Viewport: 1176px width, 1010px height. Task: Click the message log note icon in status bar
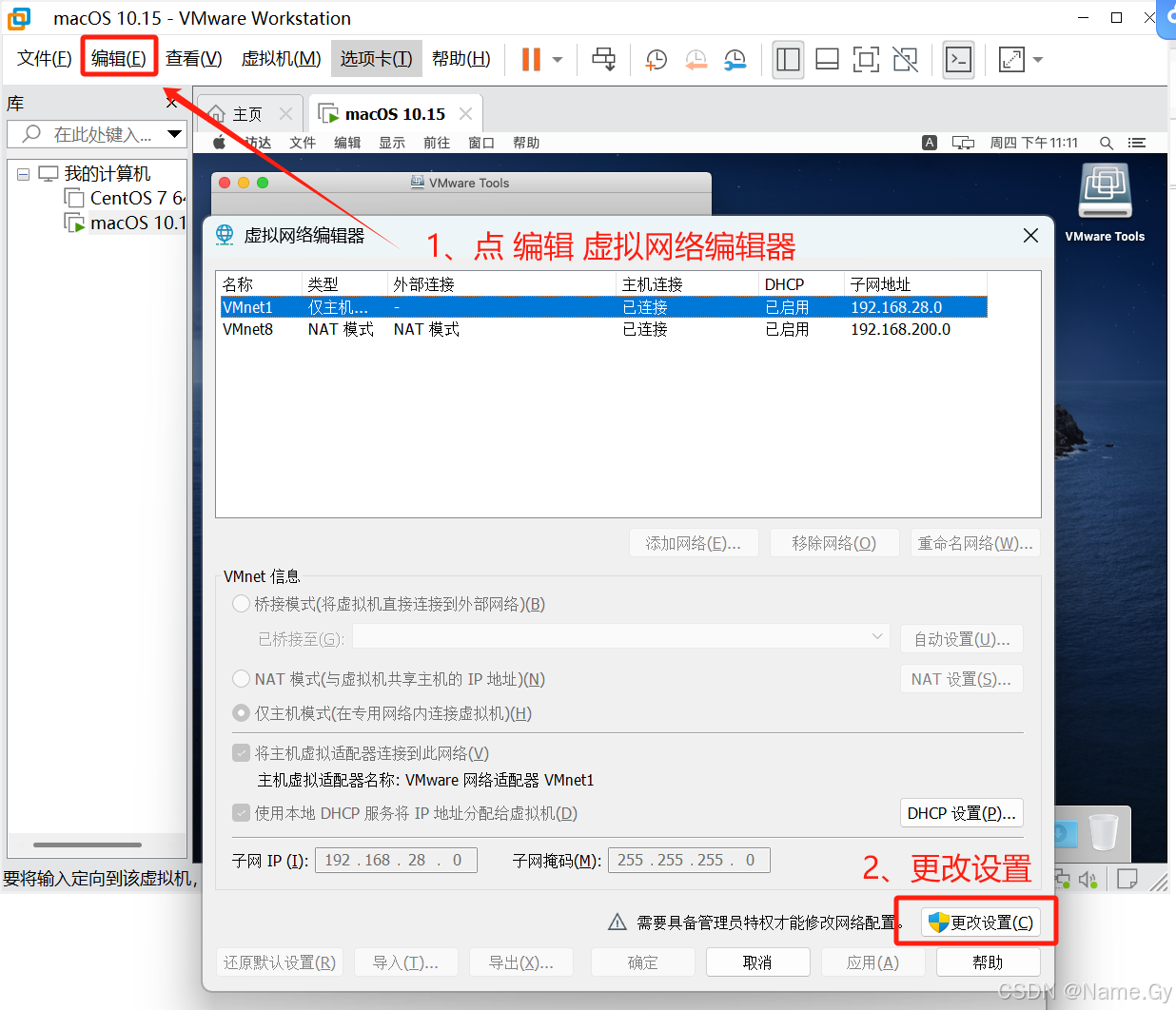pos(1127,879)
